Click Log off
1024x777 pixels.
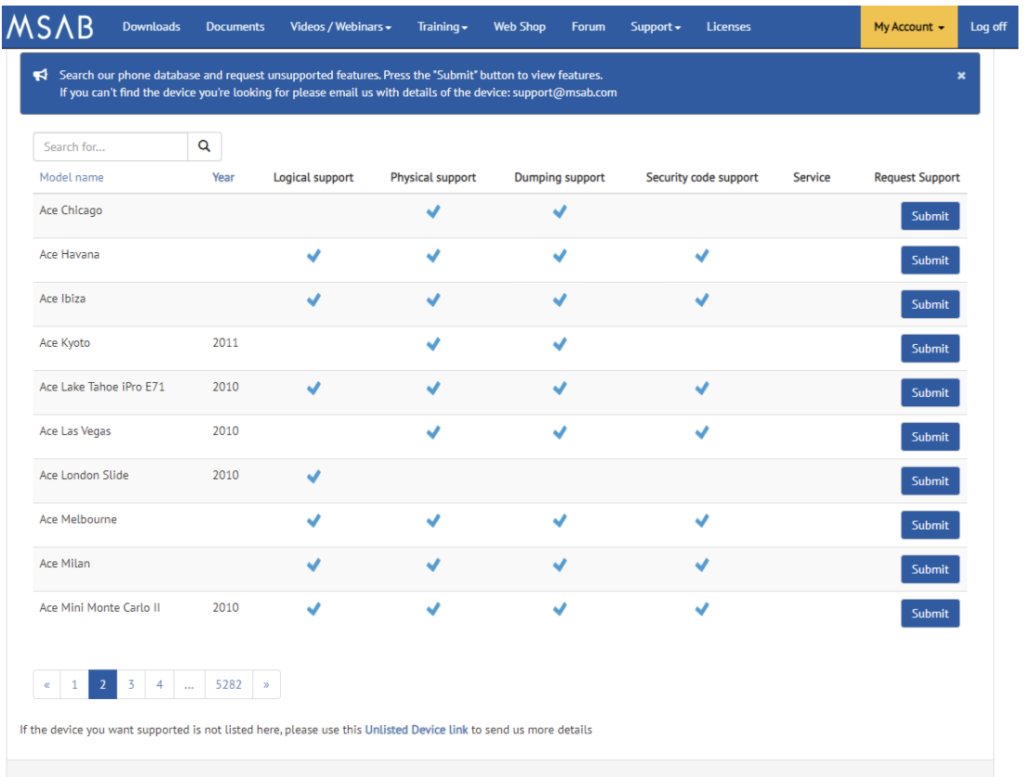988,27
